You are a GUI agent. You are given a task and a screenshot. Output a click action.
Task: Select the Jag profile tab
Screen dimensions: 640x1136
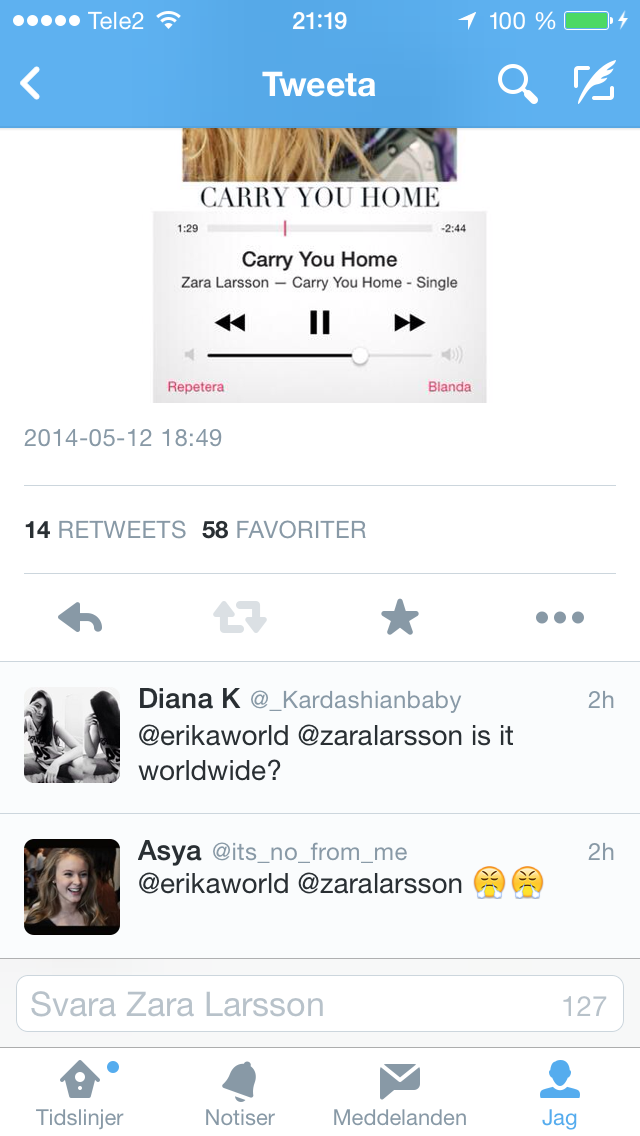click(560, 1092)
